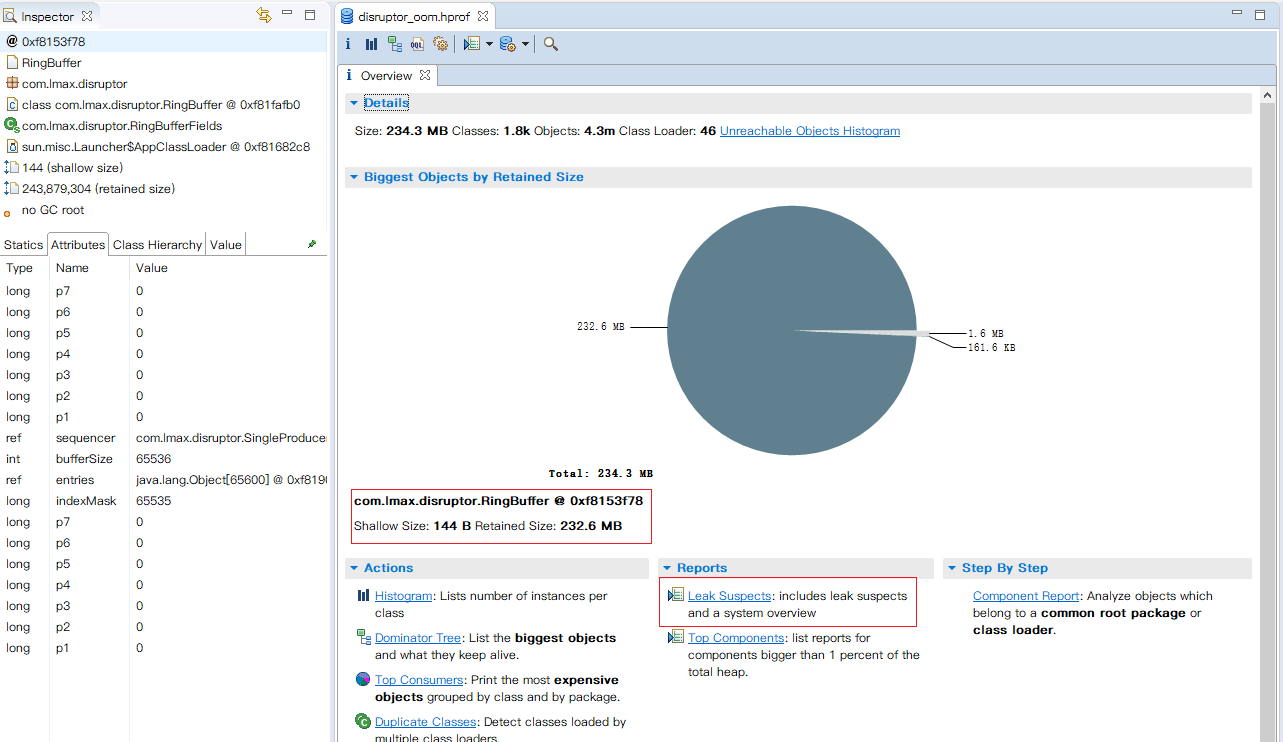Click the tree icon beside Dominator Tree link
The width and height of the screenshot is (1283, 742).
[x=364, y=637]
